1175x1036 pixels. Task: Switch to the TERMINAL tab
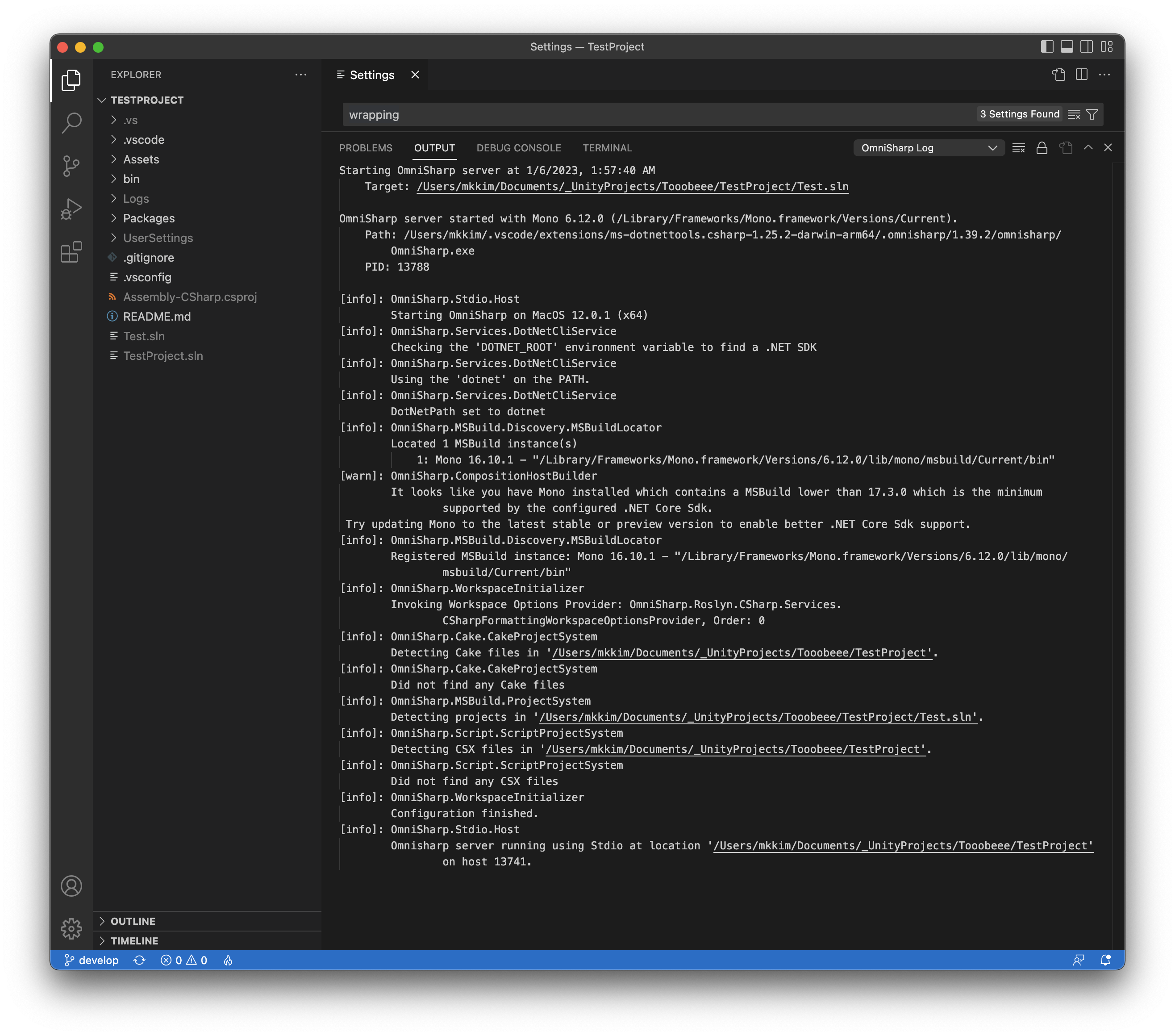607,148
